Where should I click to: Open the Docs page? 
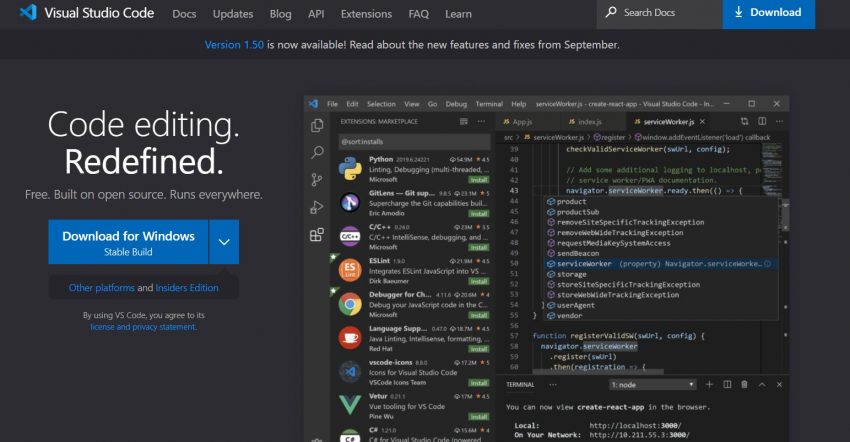184,14
